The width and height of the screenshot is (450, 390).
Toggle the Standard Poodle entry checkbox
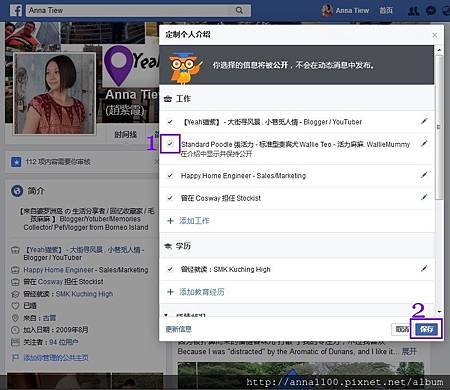[x=170, y=144]
